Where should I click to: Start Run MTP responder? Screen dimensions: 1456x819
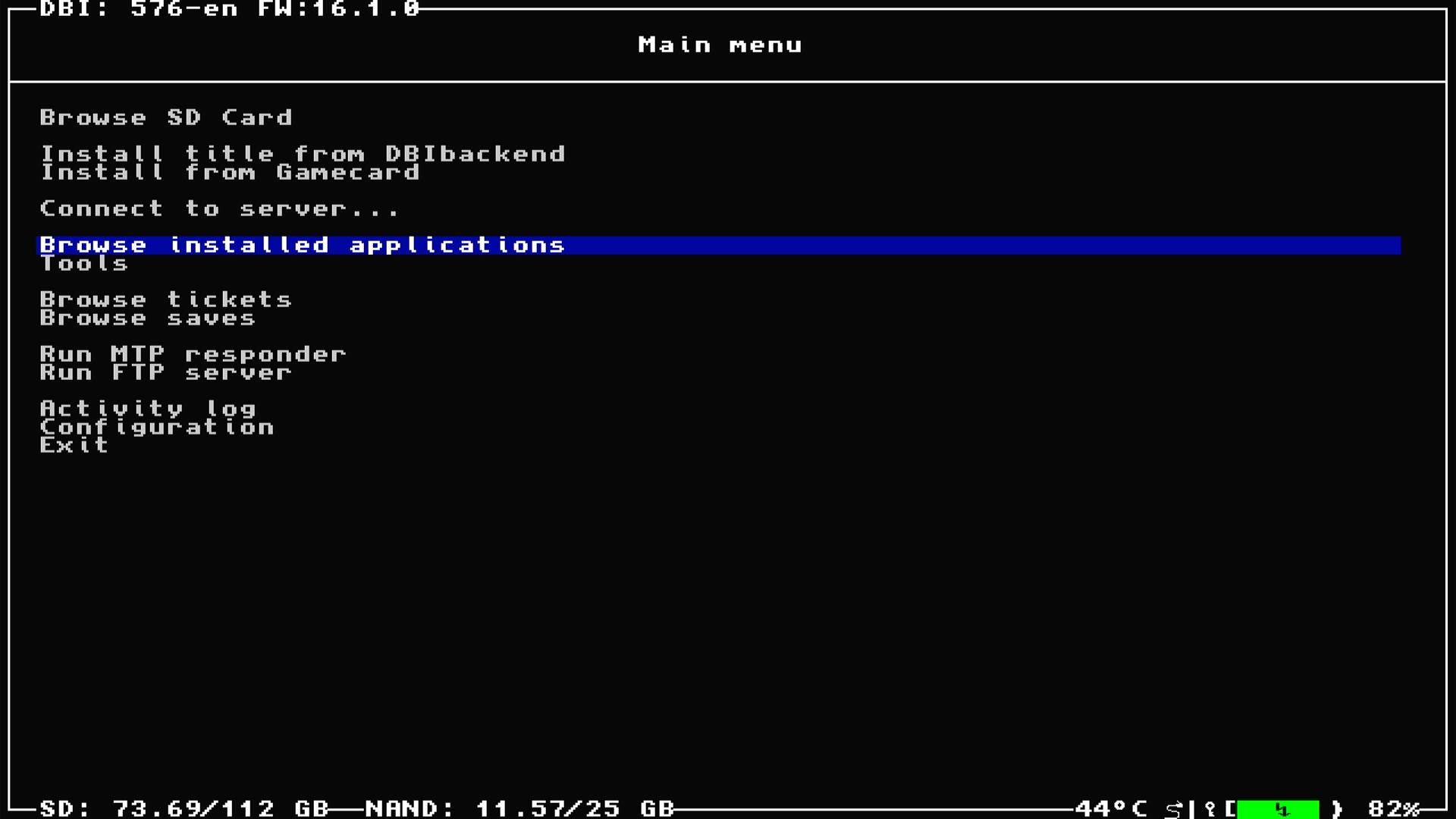(193, 354)
